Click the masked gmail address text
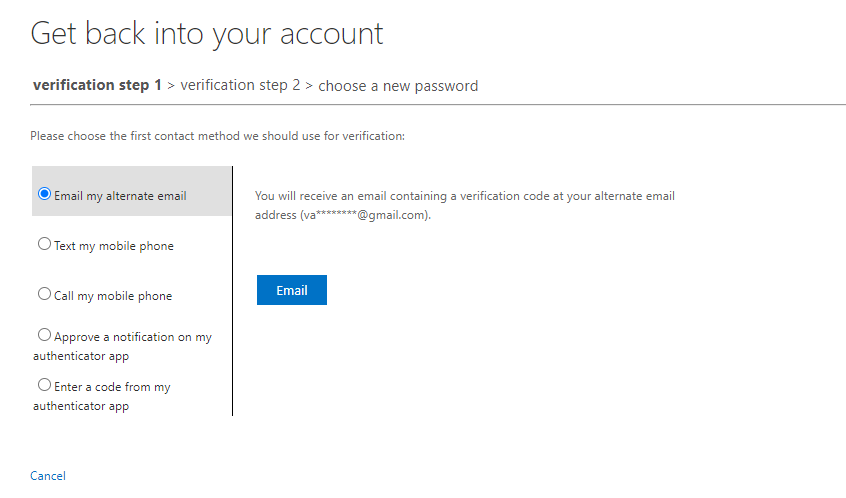This screenshot has height=498, width=846. point(364,215)
